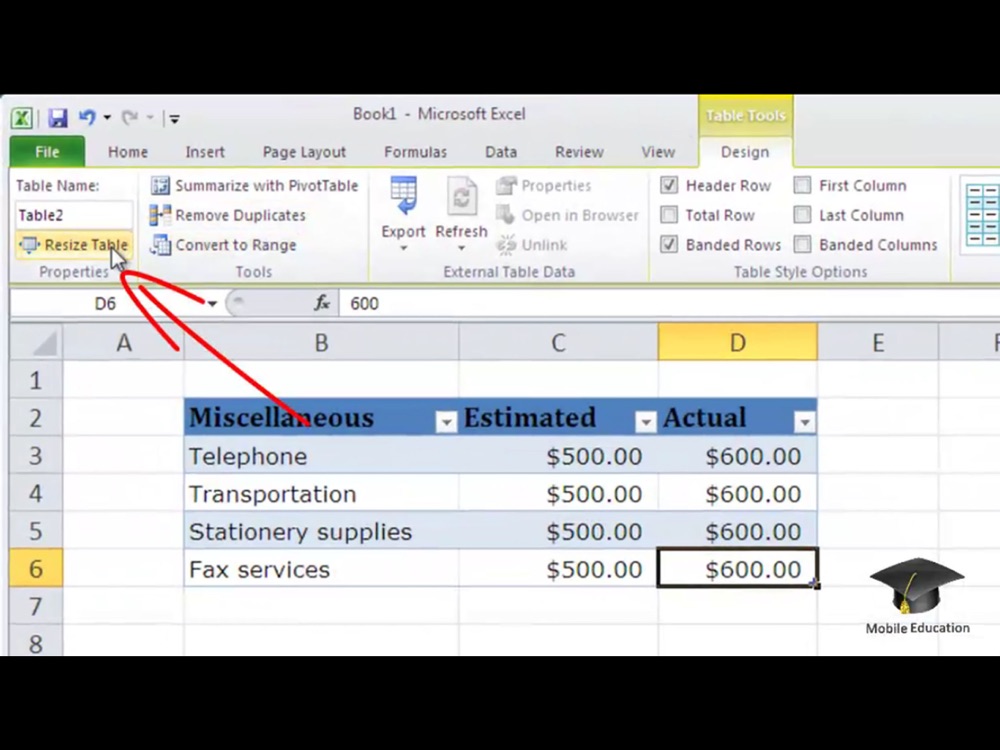Click the Resize Table button
Viewport: 1000px width, 750px height.
[x=73, y=245]
